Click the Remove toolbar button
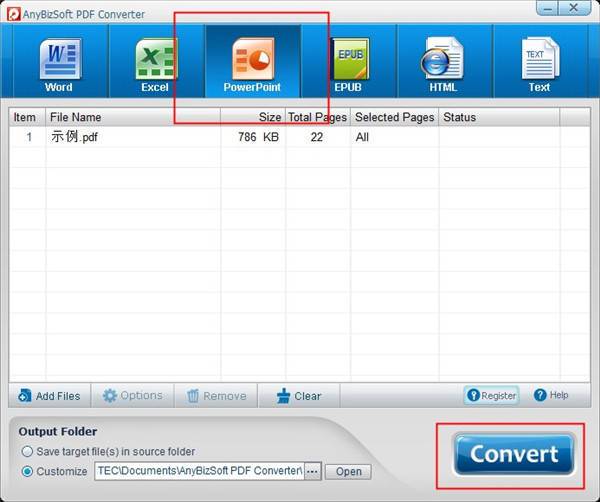Image resolution: width=600 pixels, height=502 pixels. 216,396
